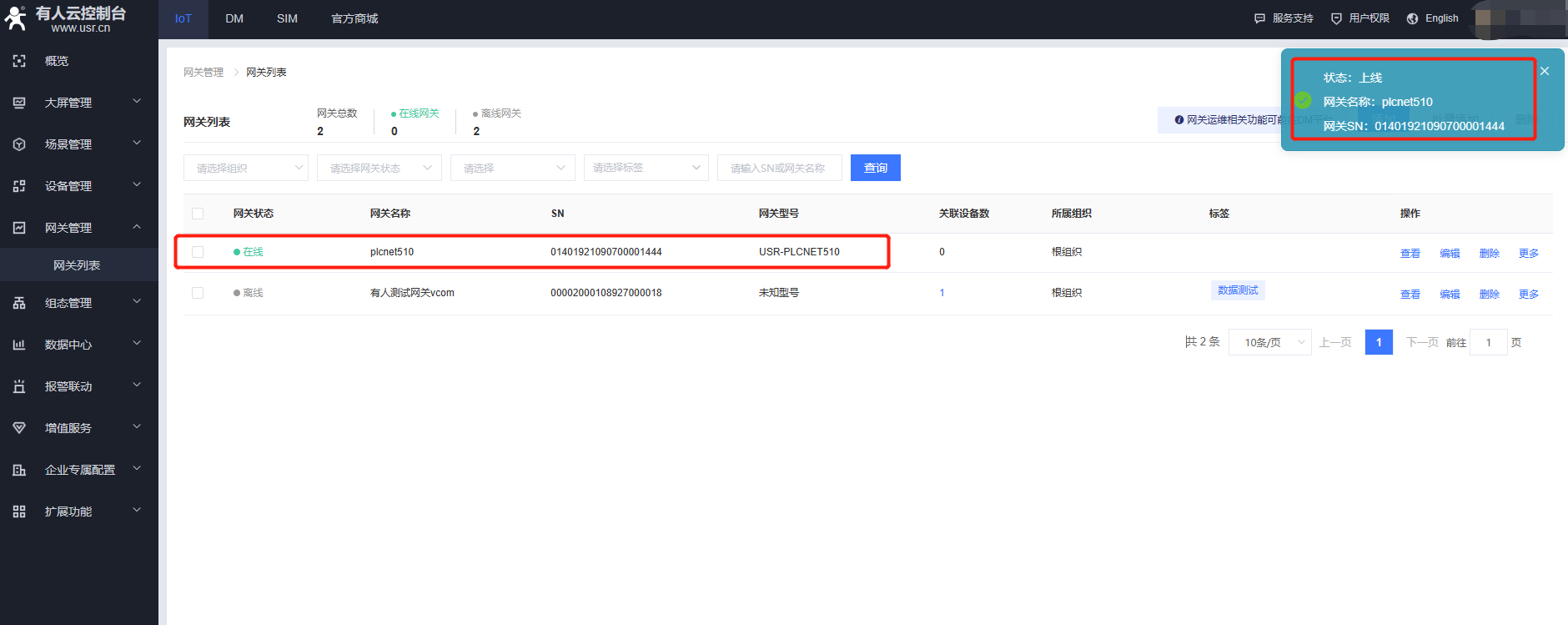The width and height of the screenshot is (1568, 625).
Task: Click the value-added services diamond icon
Action: coord(19,428)
